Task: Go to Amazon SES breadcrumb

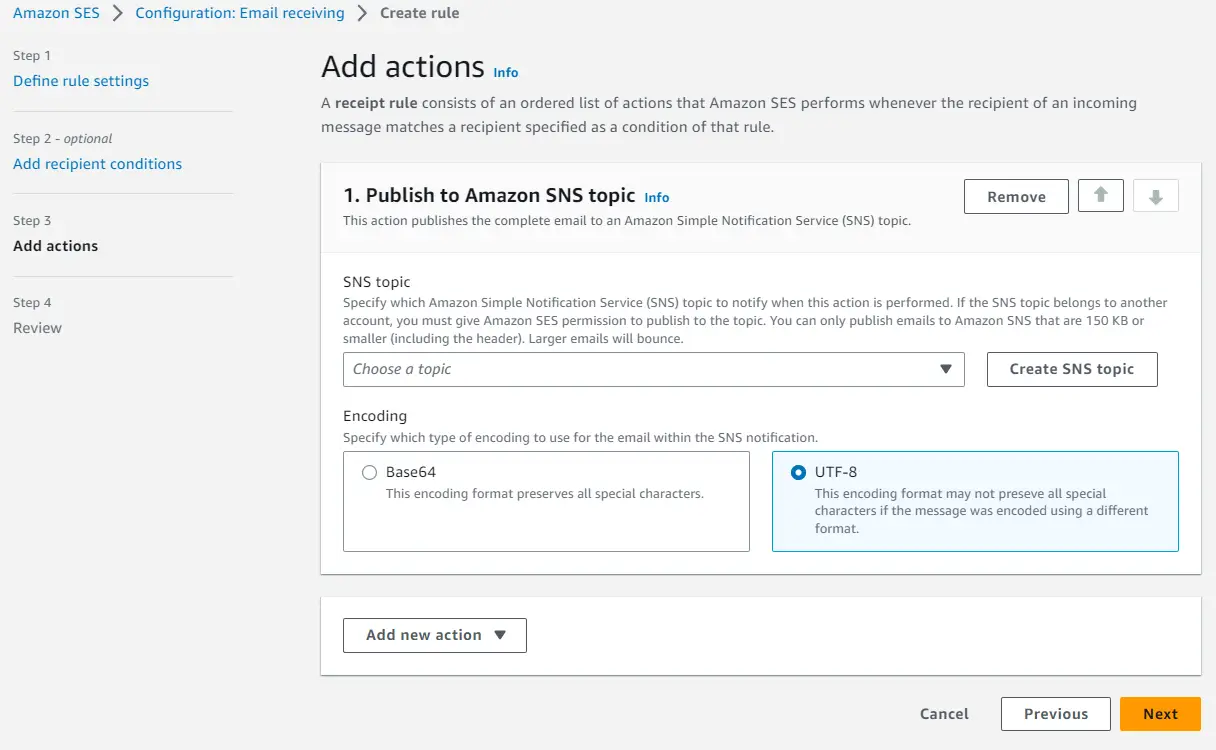Action: pyautogui.click(x=56, y=13)
